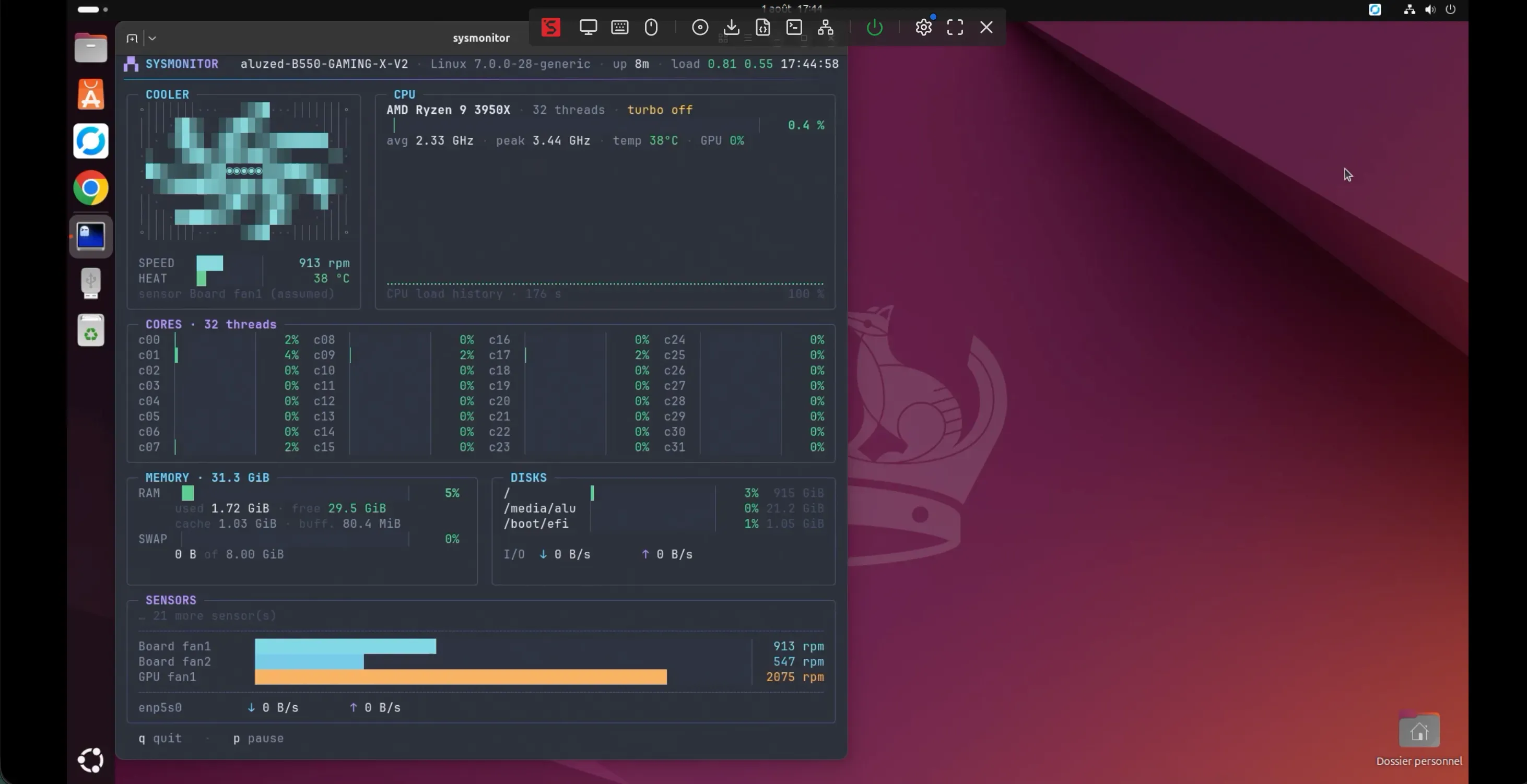
Task: Click the AMD Ryzen 9 3950X label
Action: [448, 110]
